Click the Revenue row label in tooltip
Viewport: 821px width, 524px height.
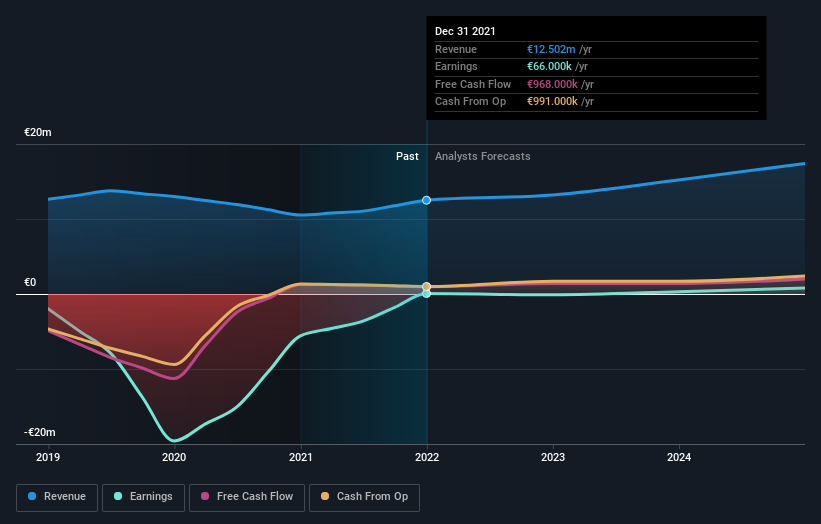pyautogui.click(x=456, y=49)
